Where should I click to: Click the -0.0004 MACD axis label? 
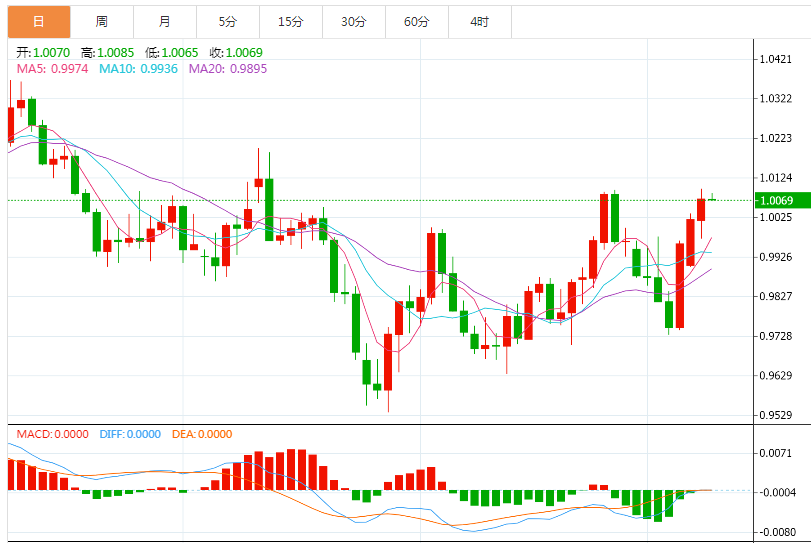pyautogui.click(x=777, y=492)
